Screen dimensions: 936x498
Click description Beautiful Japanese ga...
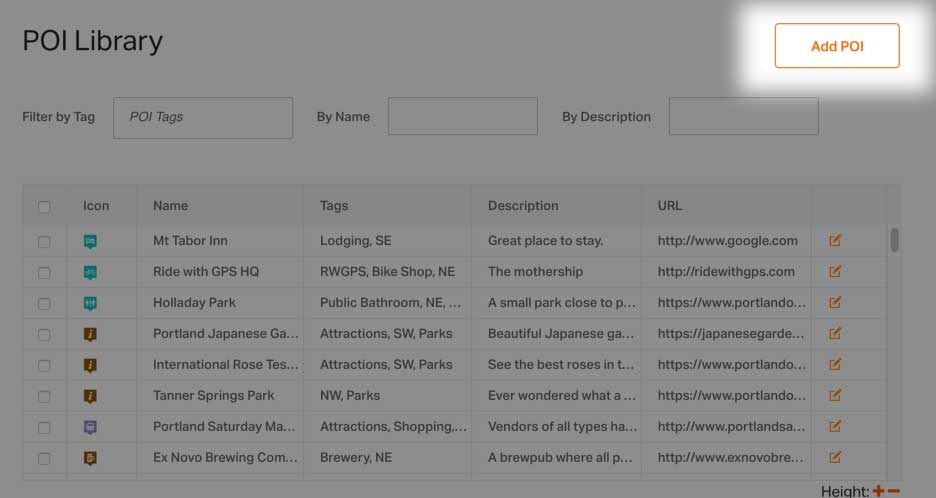(561, 334)
